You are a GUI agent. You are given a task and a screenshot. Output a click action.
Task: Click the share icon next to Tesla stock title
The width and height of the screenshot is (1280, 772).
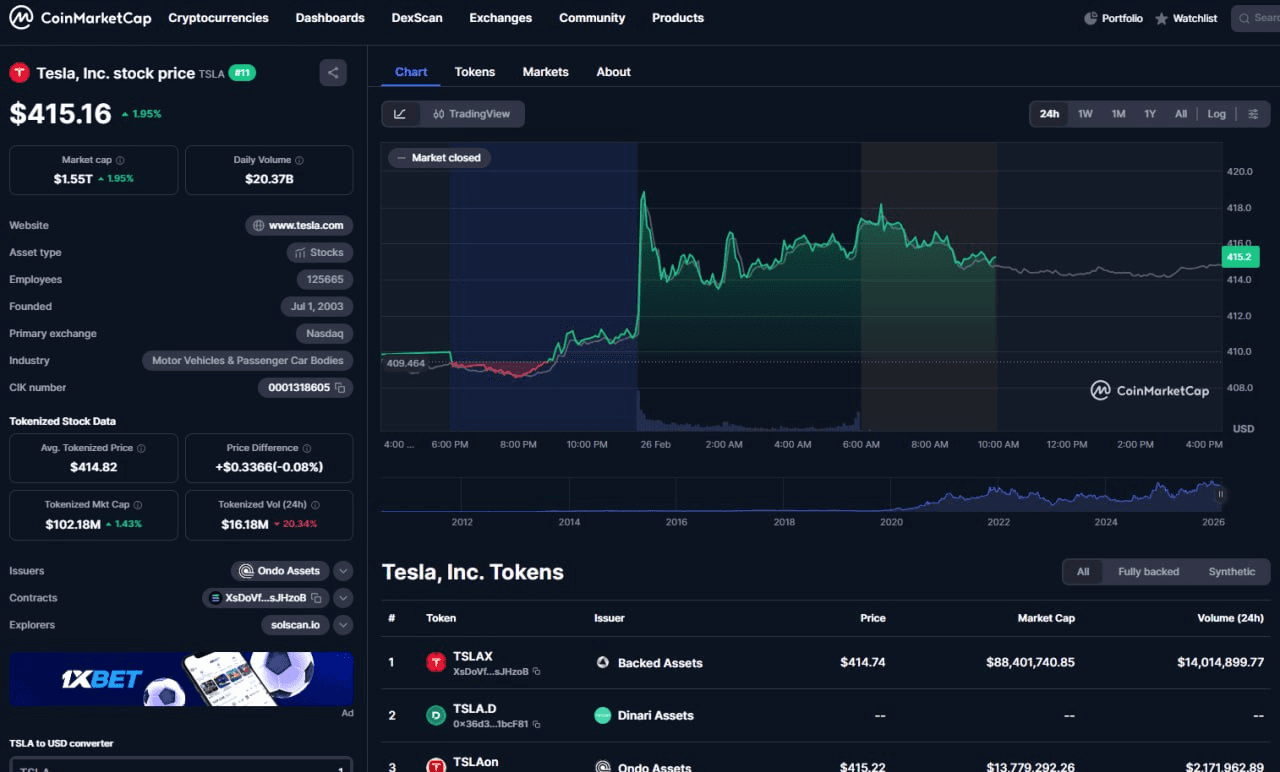[332, 72]
